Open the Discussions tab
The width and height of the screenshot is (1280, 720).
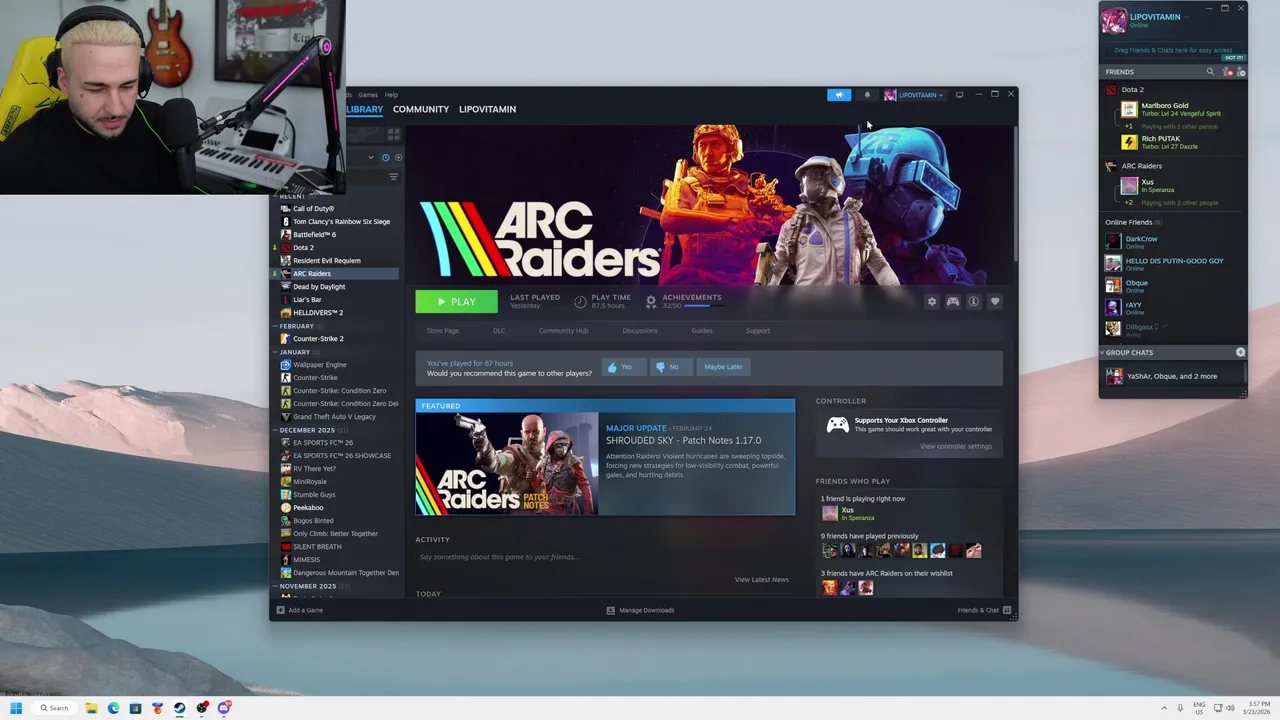point(640,331)
